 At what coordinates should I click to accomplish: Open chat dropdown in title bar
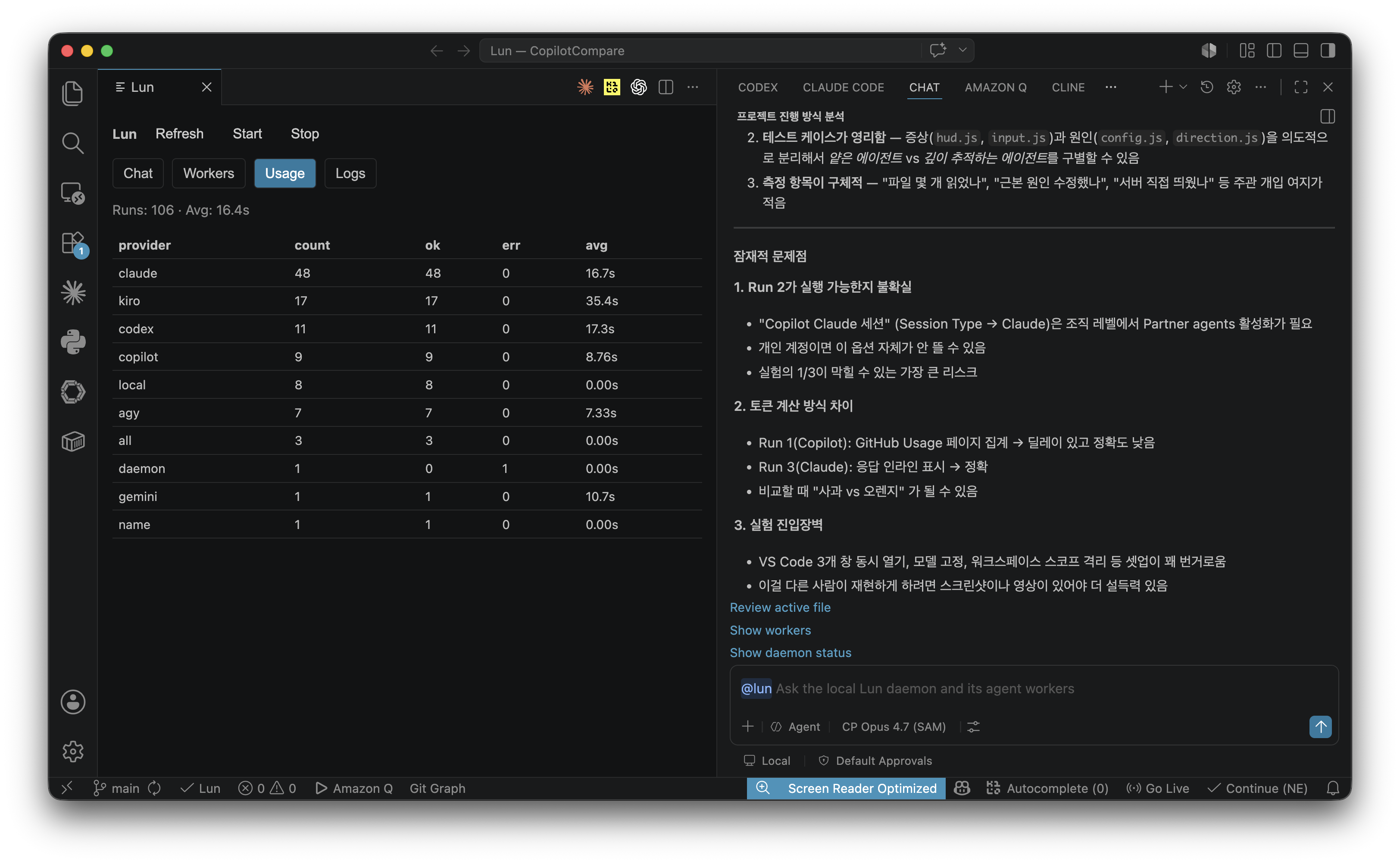click(962, 50)
